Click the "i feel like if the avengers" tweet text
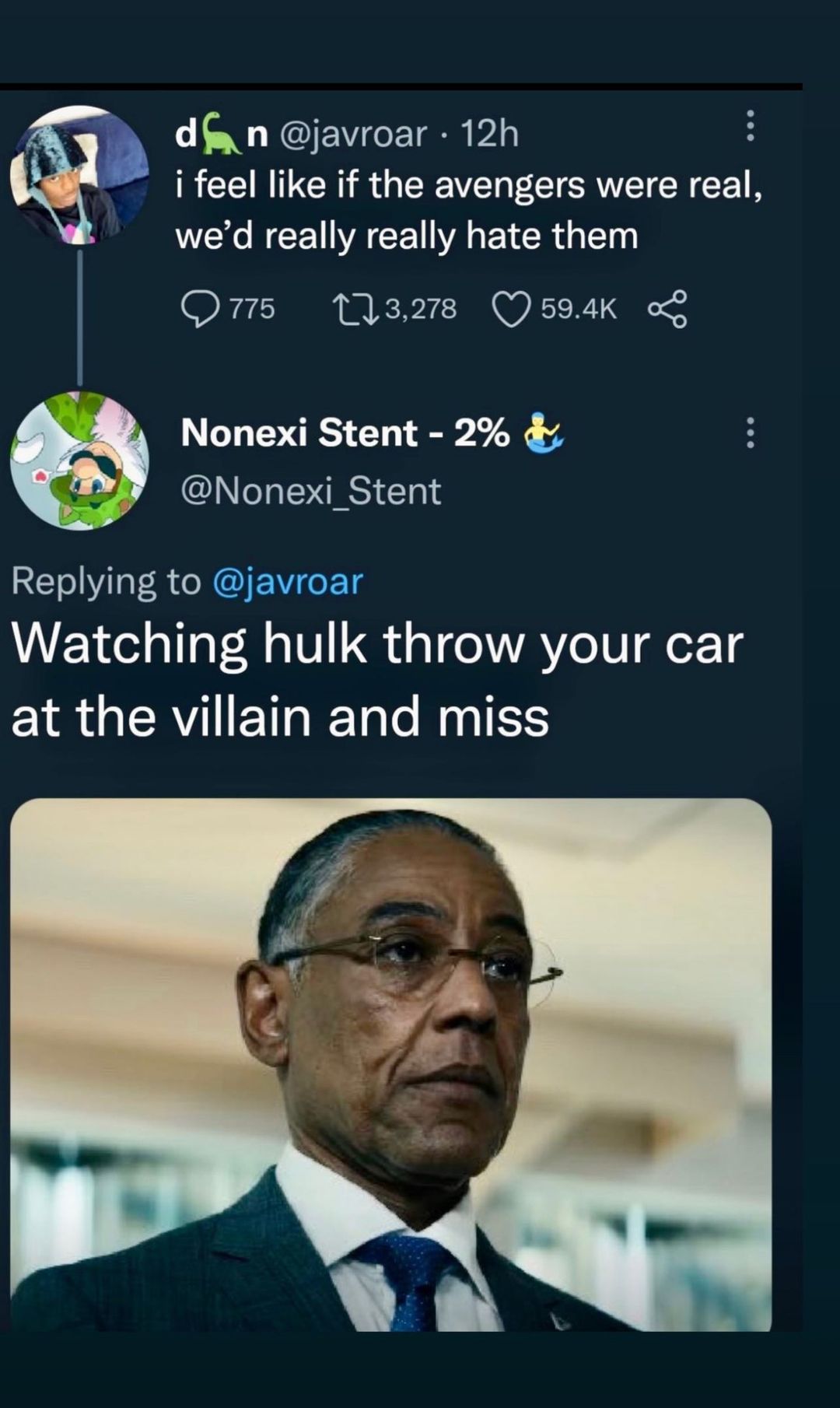The image size is (840, 1408). click(467, 210)
